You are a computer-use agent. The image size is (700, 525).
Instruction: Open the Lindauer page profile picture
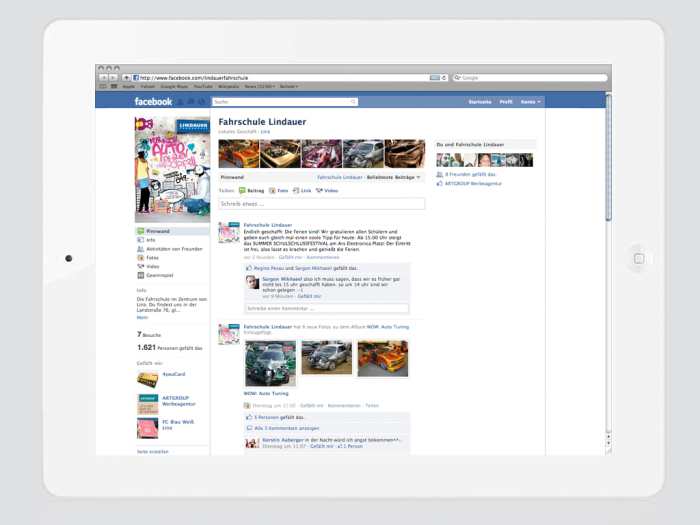click(x=172, y=170)
